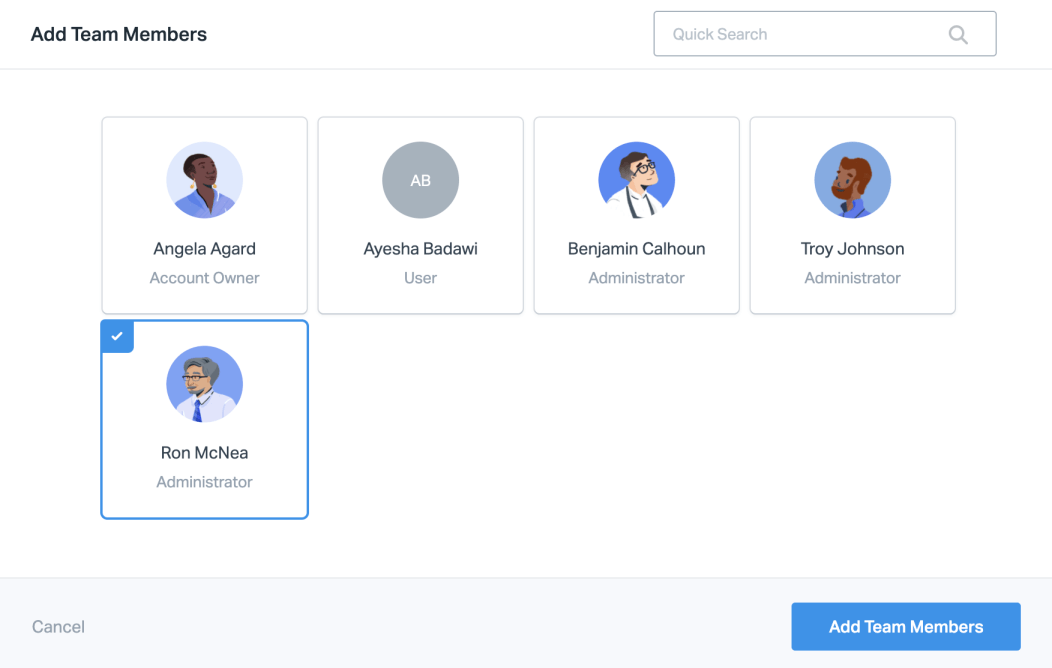Click Troy Johnson's bearded avatar
1052x668 pixels.
(853, 180)
